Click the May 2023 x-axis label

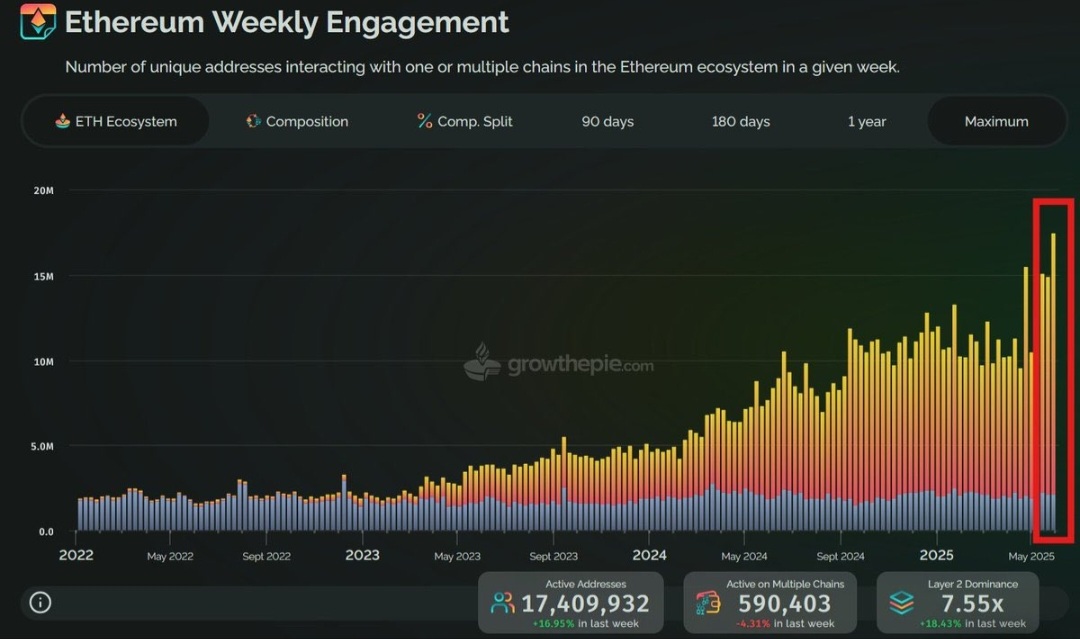pyautogui.click(x=457, y=556)
